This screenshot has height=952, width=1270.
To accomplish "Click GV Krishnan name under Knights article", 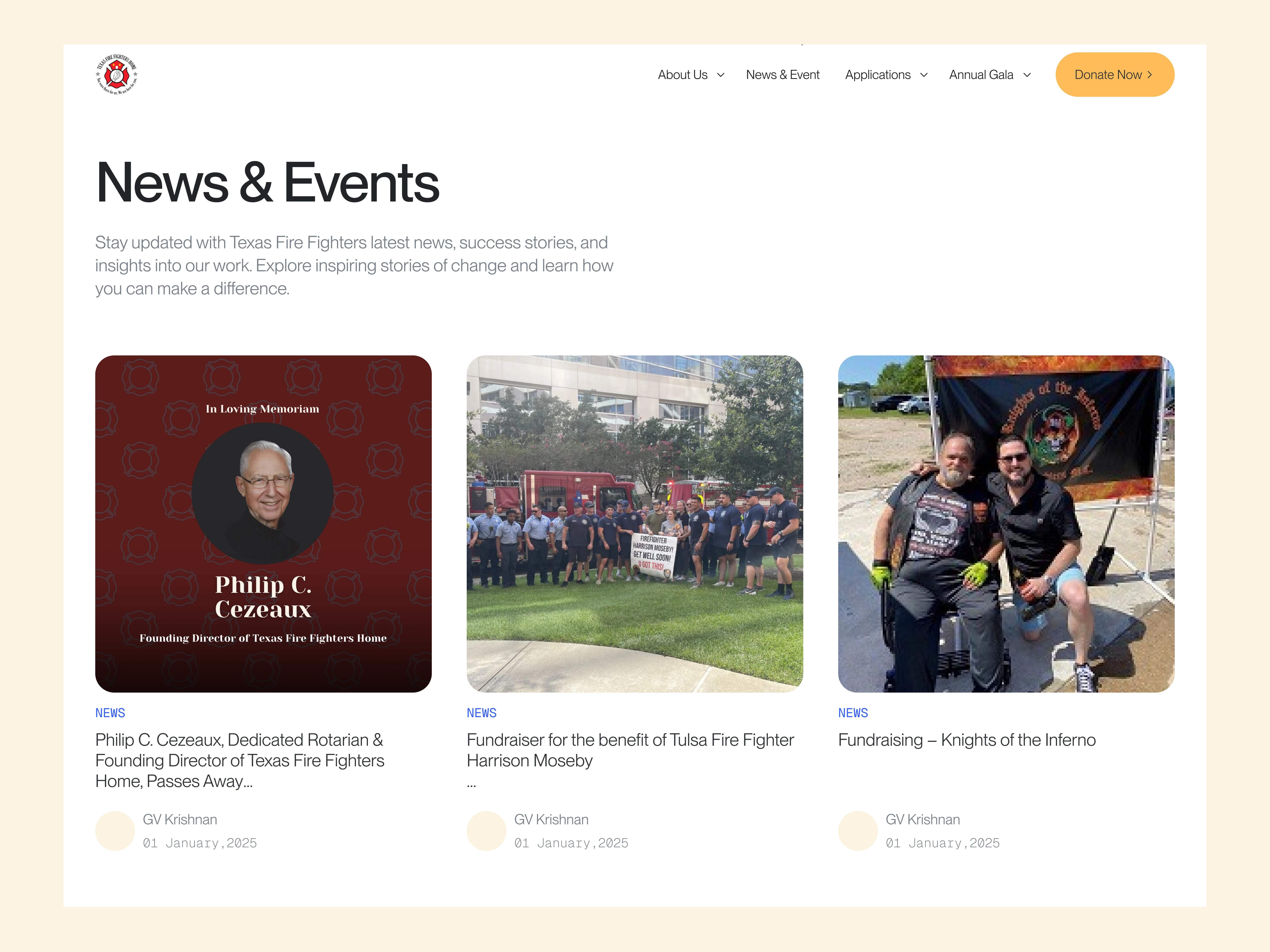I will (923, 820).
